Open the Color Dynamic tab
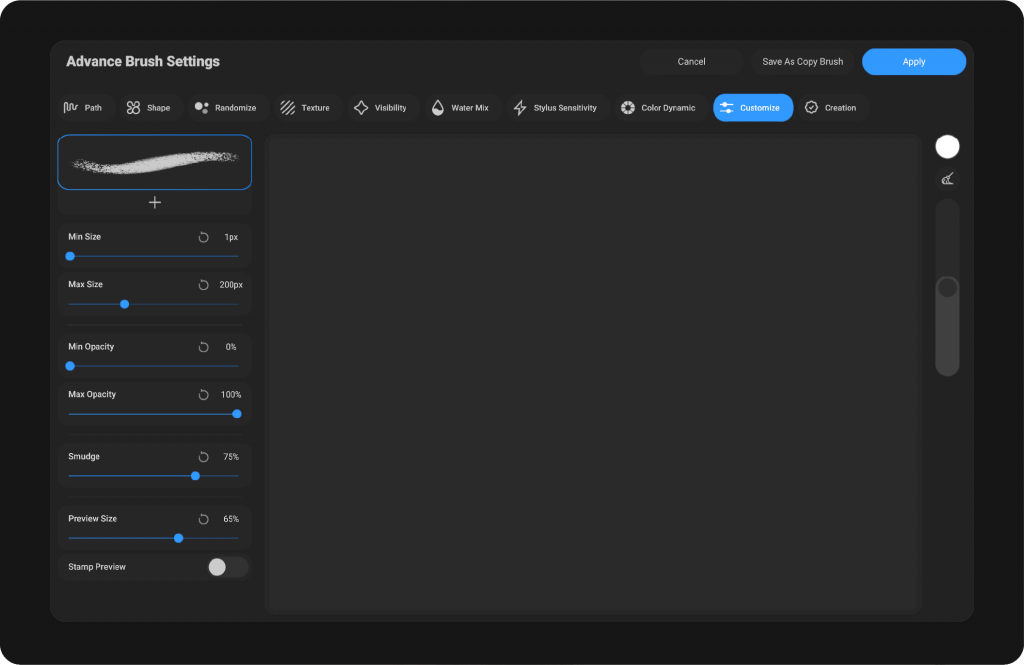 658,108
